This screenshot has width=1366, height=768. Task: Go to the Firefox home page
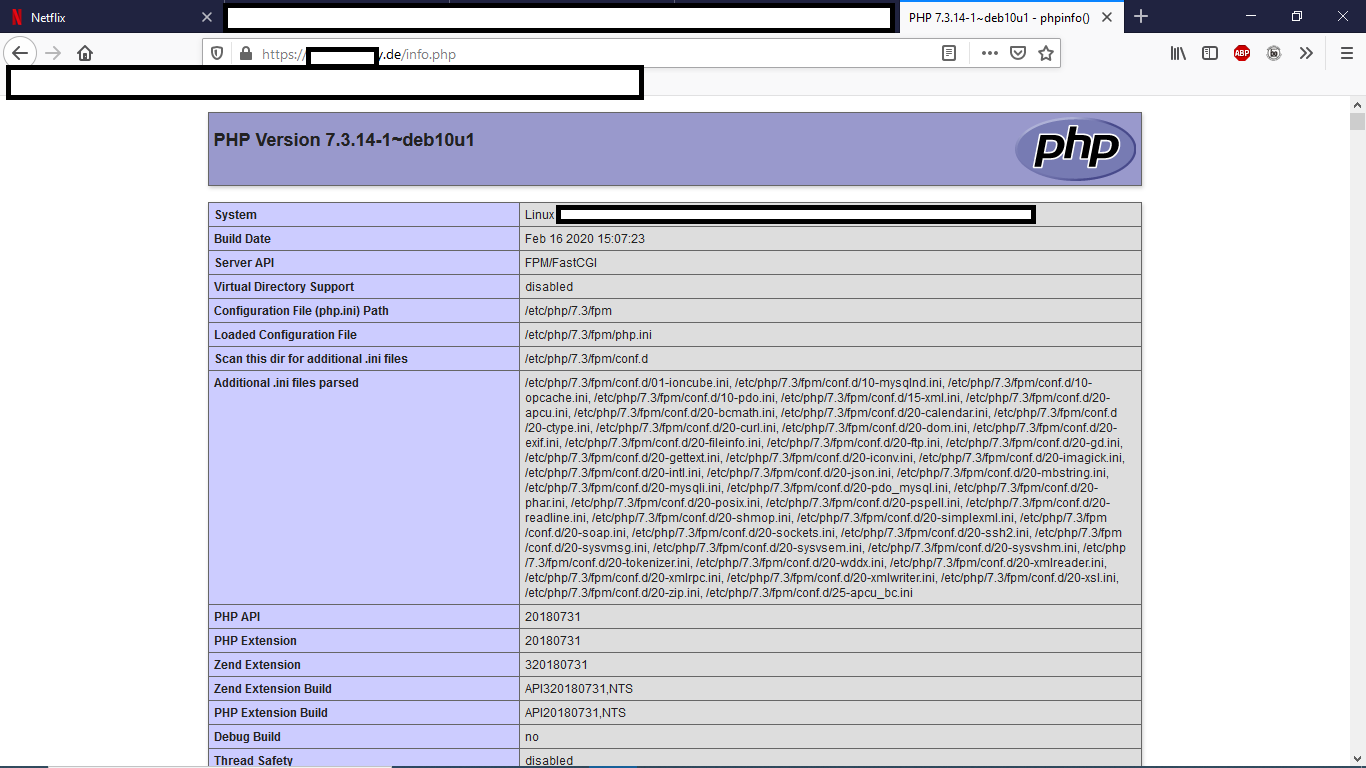[85, 54]
